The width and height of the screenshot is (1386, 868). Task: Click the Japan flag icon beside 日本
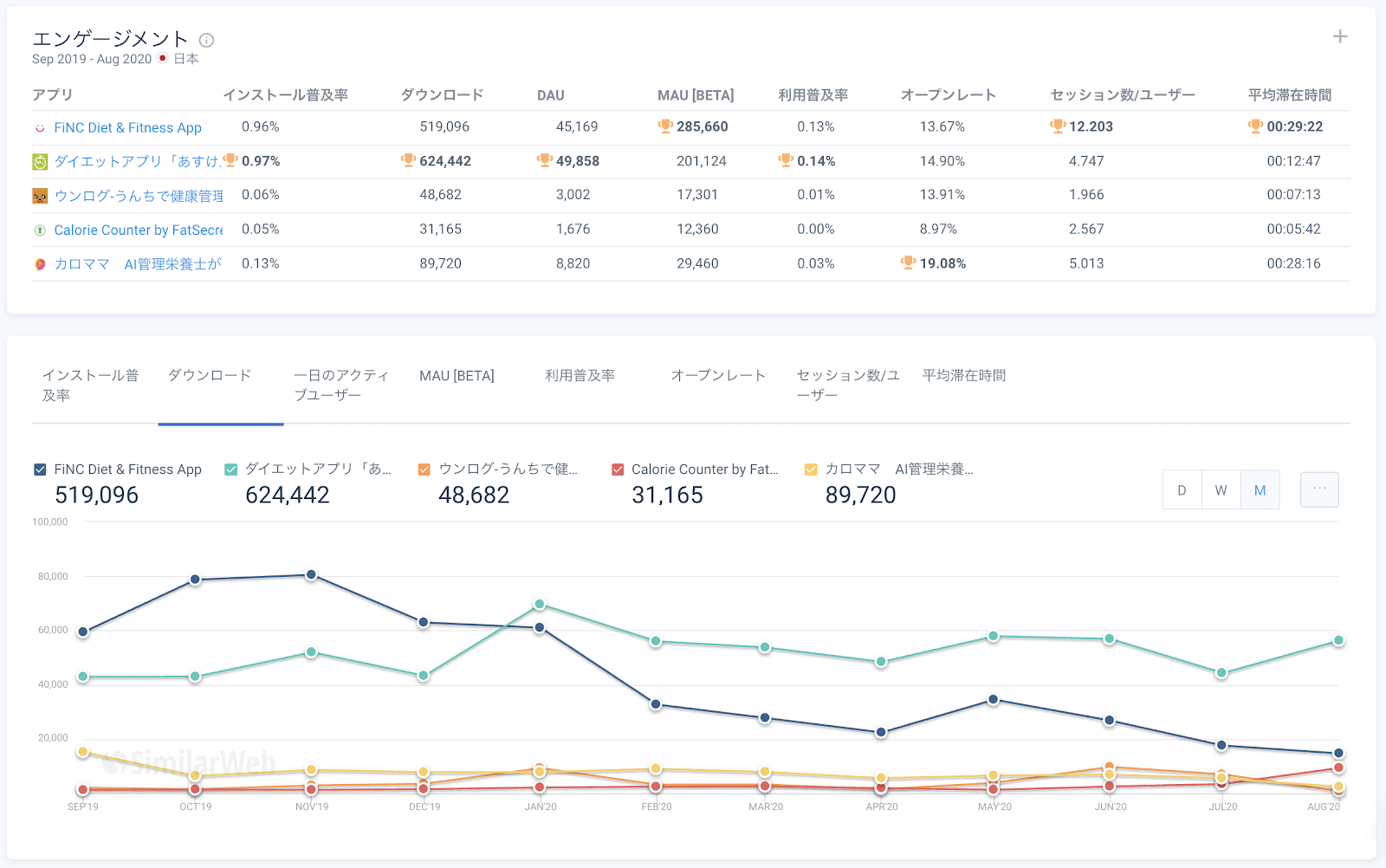(163, 58)
